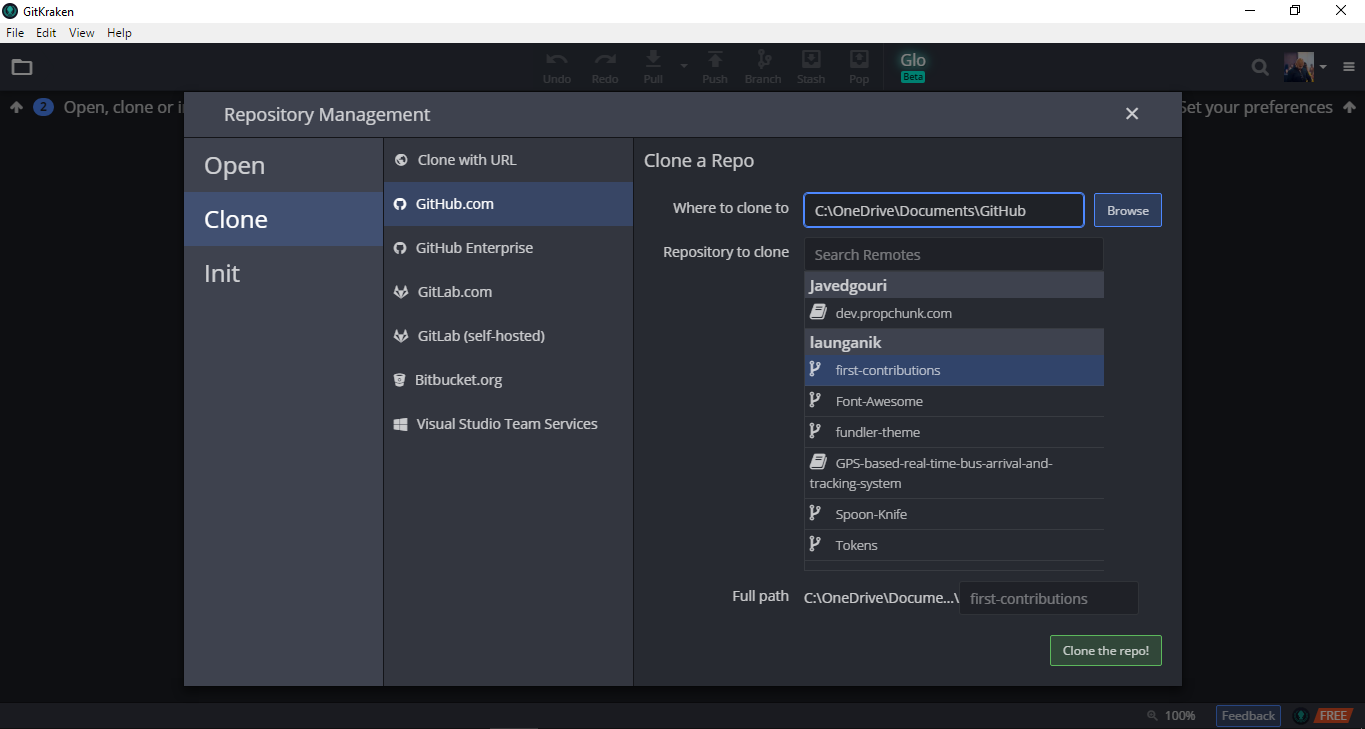Image resolution: width=1365 pixels, height=729 pixels.
Task: Click the globe icon beside Clone with URL
Action: pyautogui.click(x=401, y=160)
